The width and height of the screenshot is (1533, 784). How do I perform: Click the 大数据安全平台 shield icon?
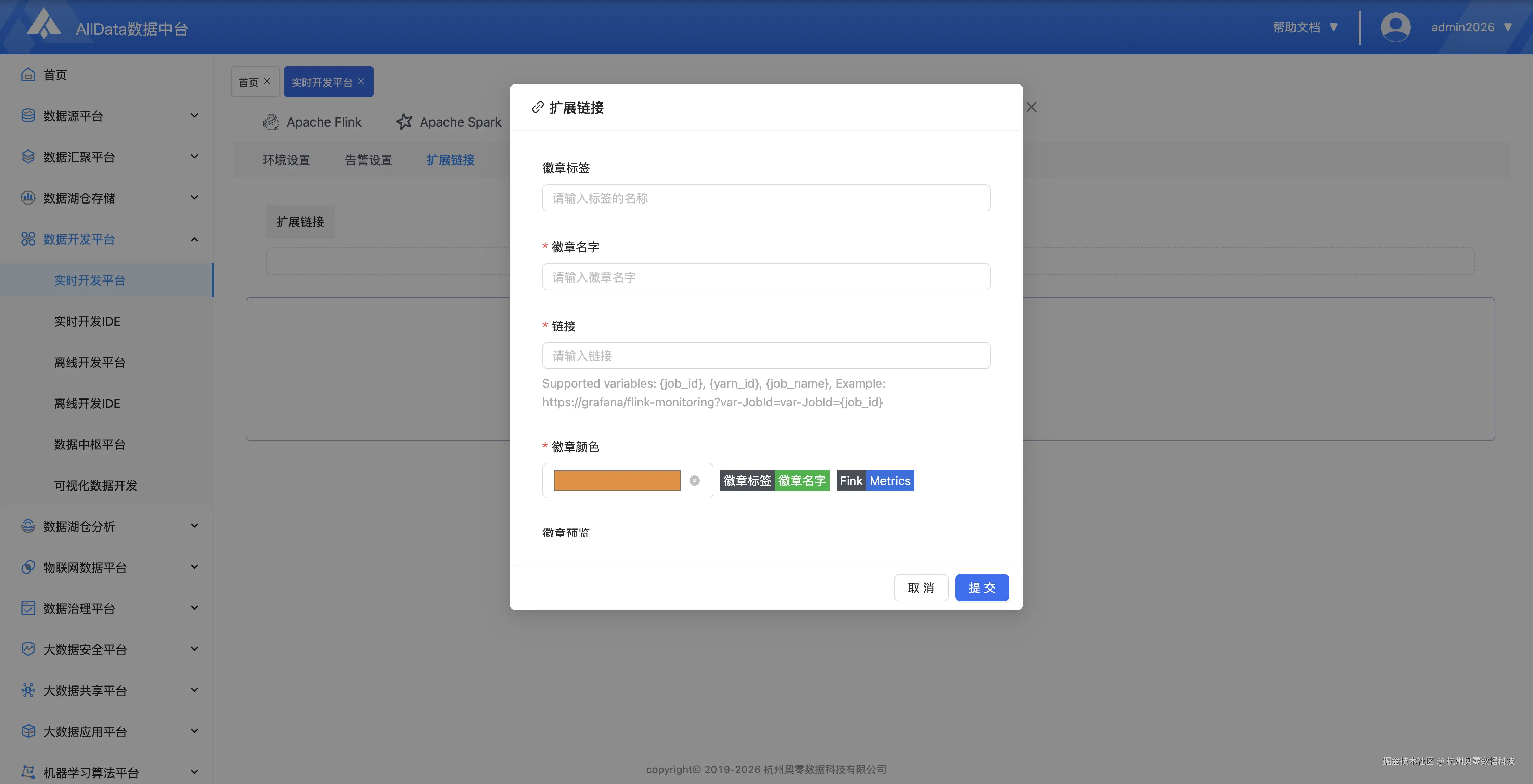click(x=28, y=649)
